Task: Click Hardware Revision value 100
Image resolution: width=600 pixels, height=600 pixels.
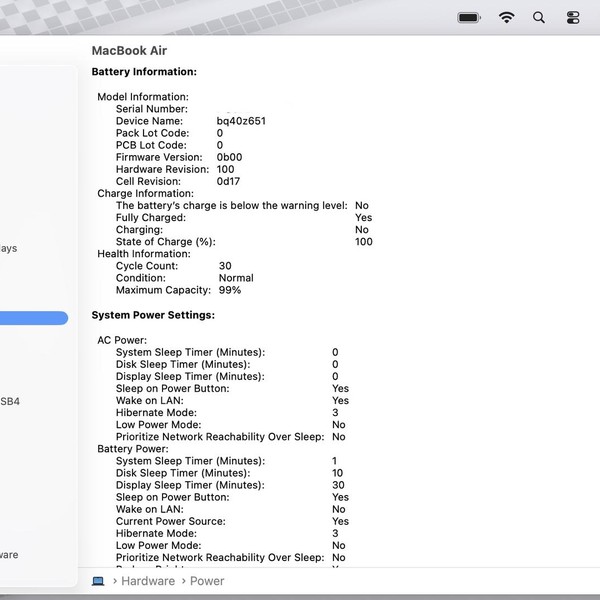Action: [225, 169]
